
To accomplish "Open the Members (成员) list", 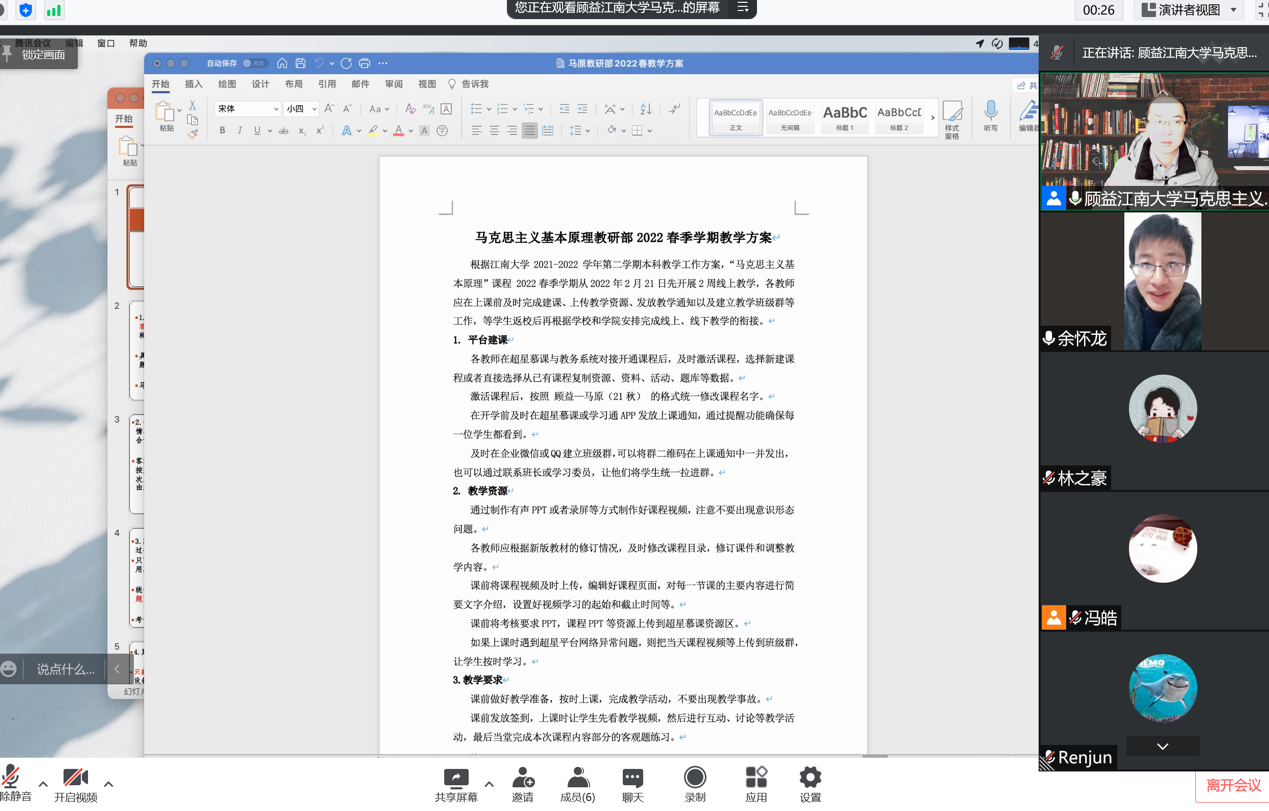I will tap(577, 778).
